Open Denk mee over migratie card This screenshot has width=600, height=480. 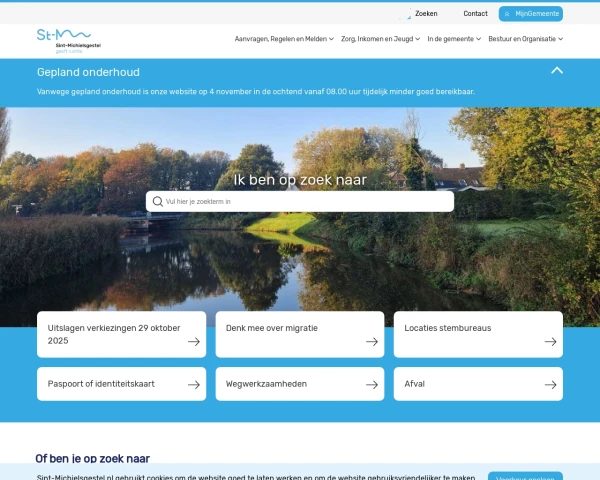coord(300,335)
